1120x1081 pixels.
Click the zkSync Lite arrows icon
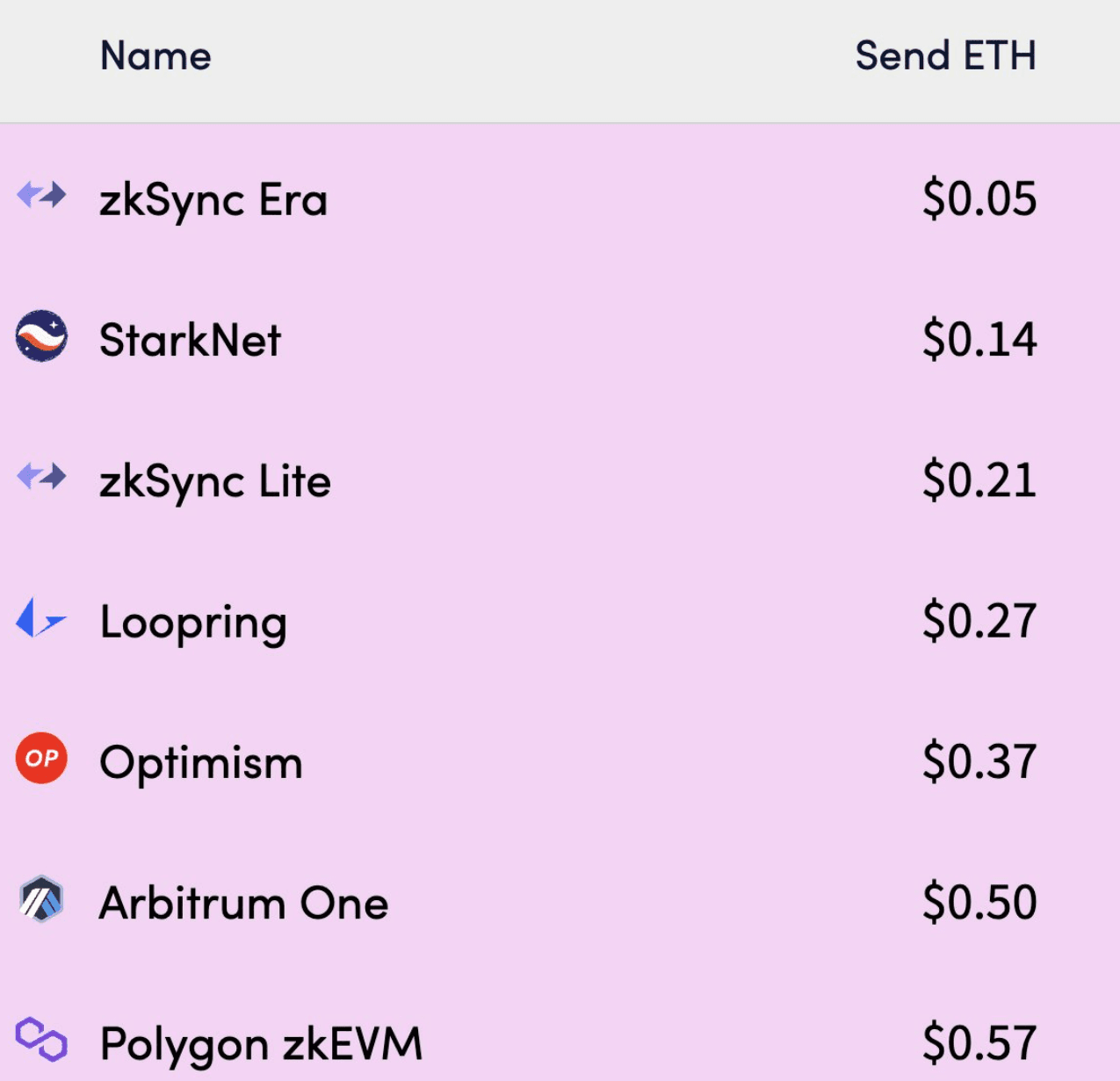41,477
